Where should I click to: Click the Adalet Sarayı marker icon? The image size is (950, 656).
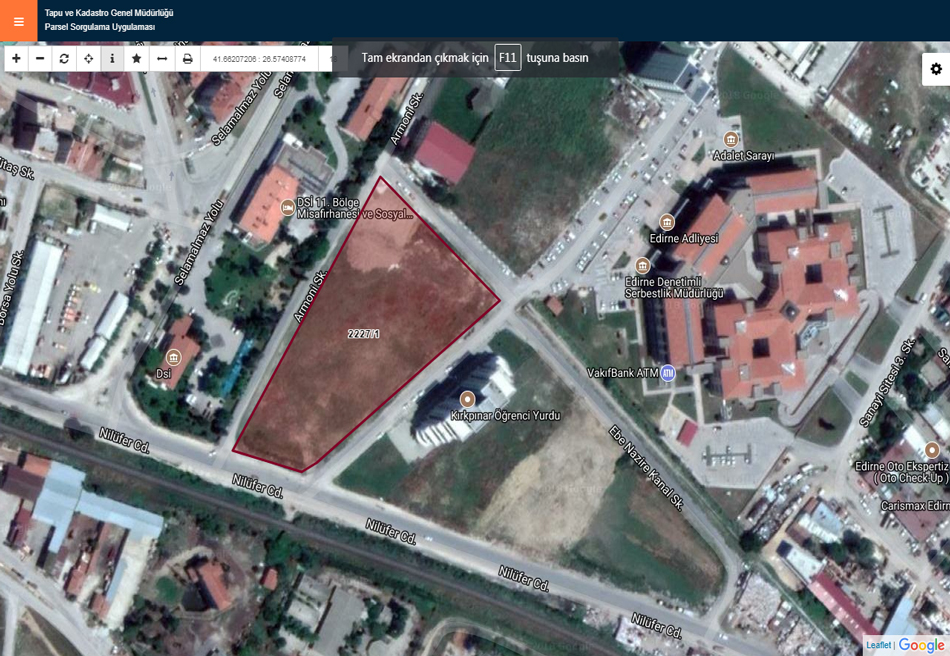click(x=731, y=140)
